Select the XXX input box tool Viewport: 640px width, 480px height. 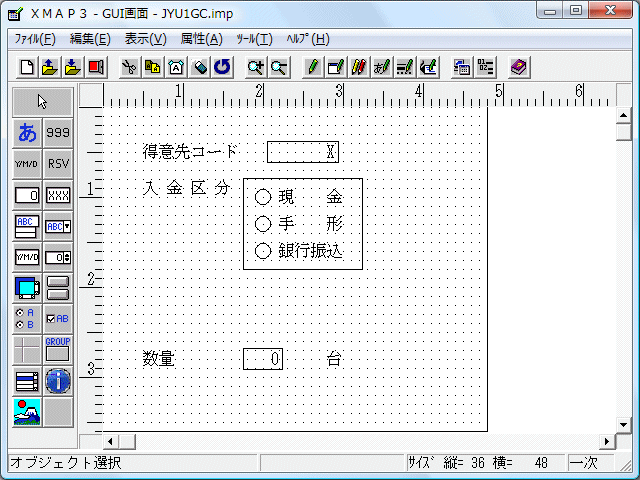(x=58, y=195)
